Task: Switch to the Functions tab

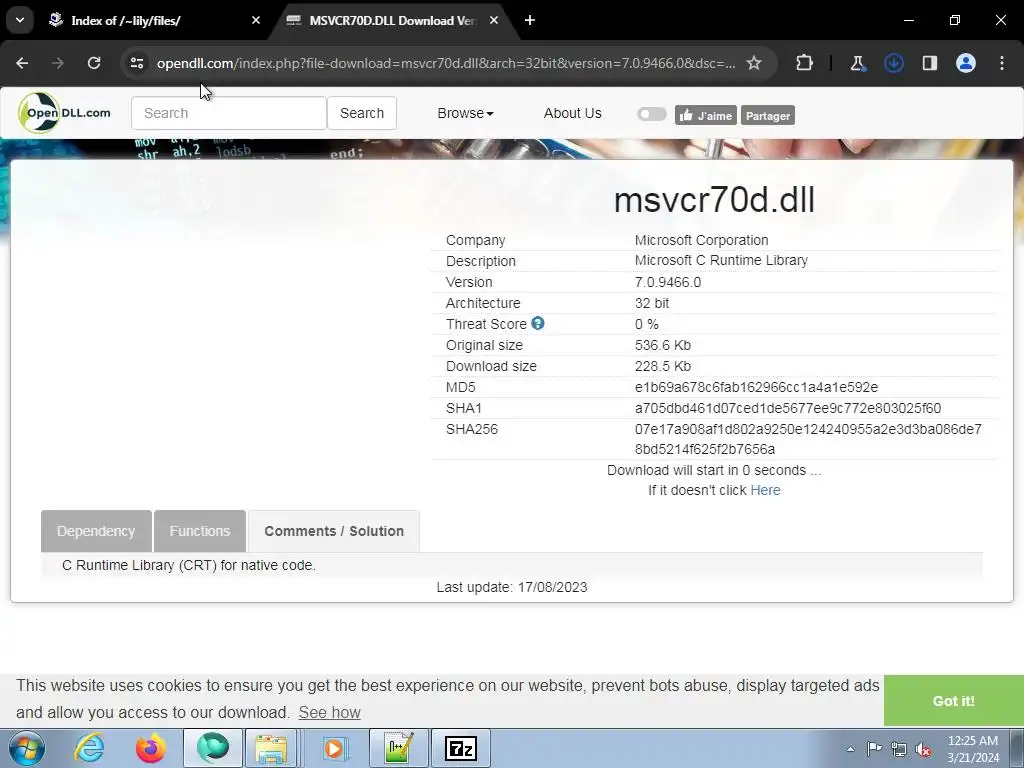Action: click(199, 531)
